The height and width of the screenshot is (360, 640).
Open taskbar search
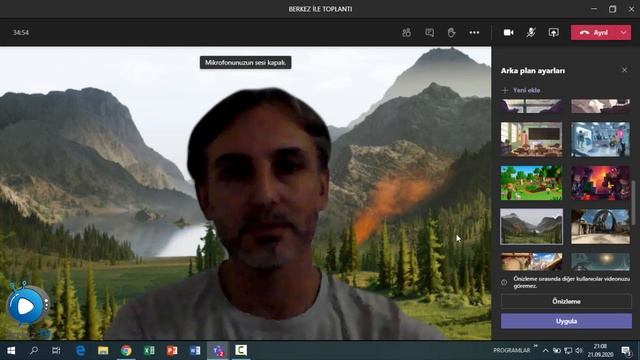coord(34,351)
